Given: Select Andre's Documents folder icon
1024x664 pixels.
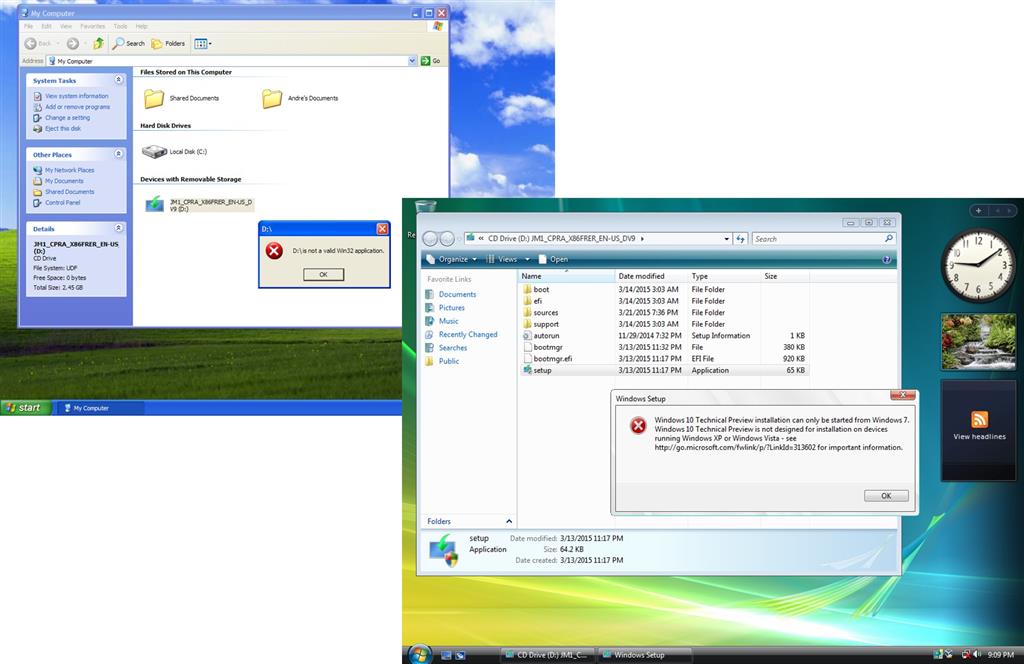Looking at the screenshot, I should click(x=272, y=99).
